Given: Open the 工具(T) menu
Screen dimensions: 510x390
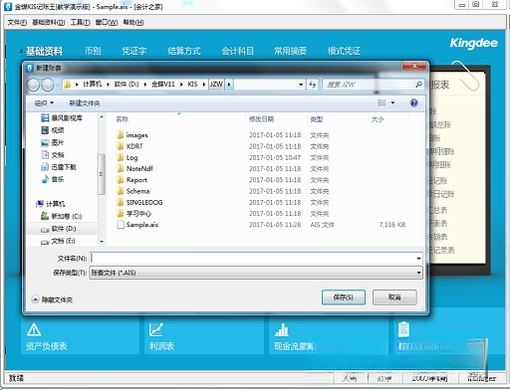Looking at the screenshot, I should coord(80,22).
